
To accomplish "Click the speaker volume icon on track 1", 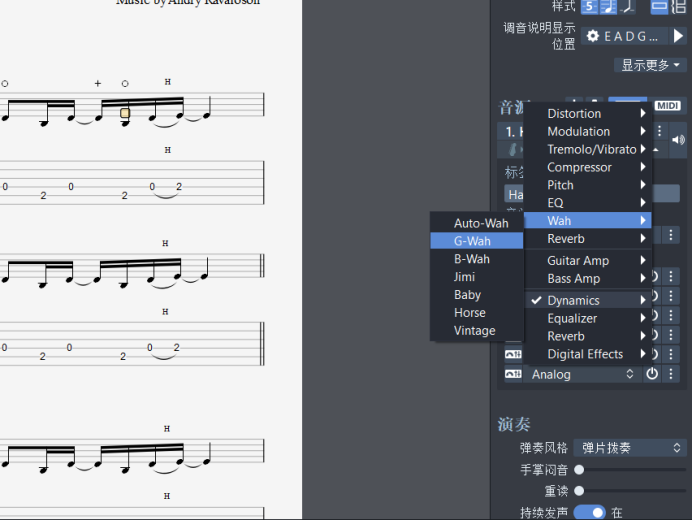I will click(x=678, y=140).
